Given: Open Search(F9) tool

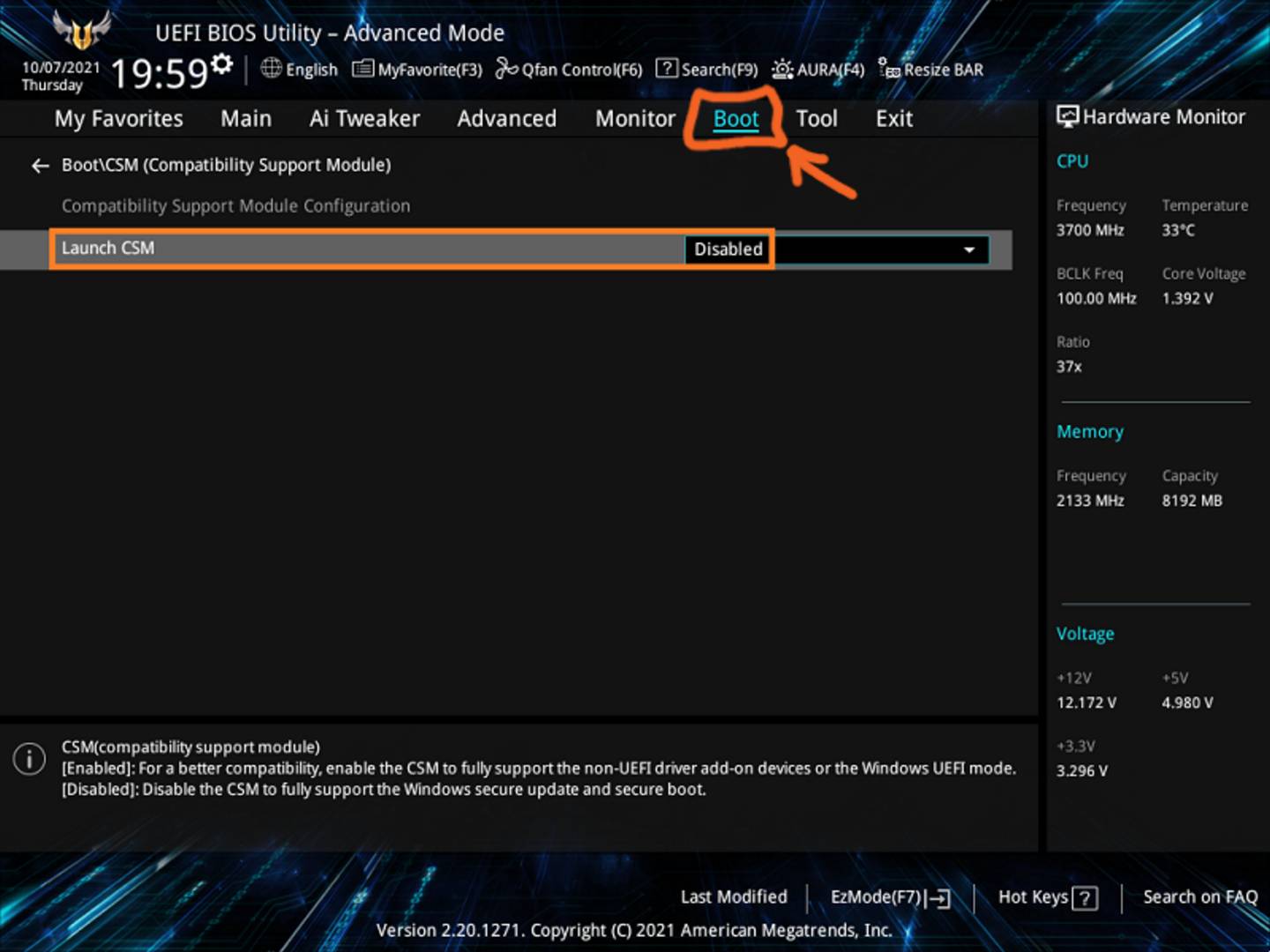Looking at the screenshot, I should 706,69.
